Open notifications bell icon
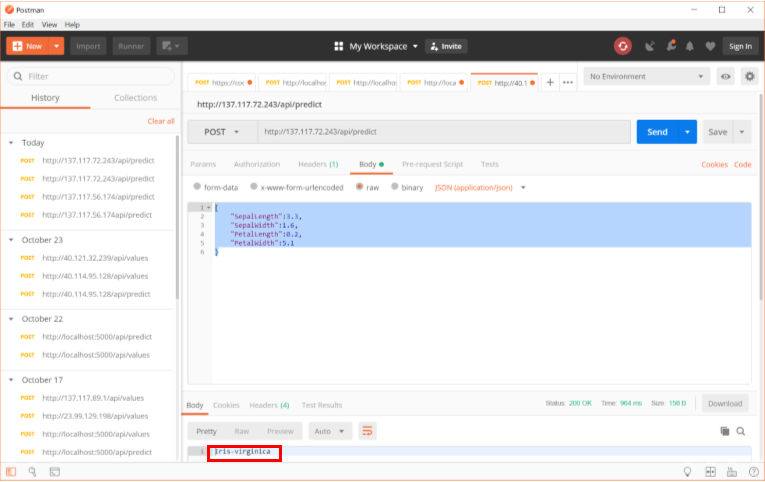765x482 pixels. [689, 46]
